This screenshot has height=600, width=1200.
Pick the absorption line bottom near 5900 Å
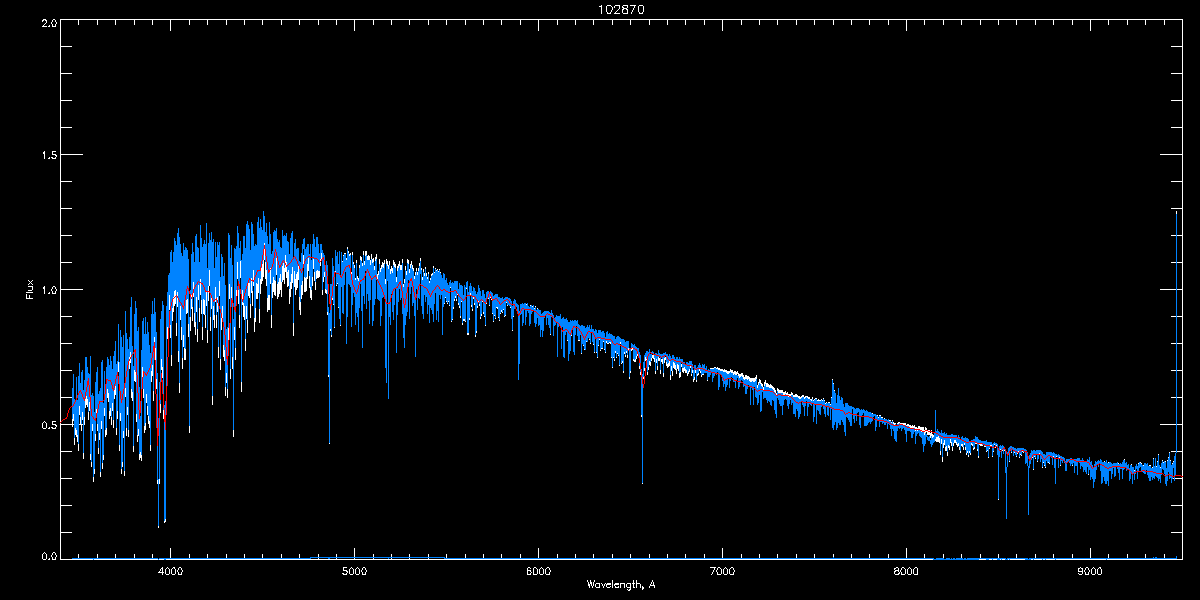518,375
